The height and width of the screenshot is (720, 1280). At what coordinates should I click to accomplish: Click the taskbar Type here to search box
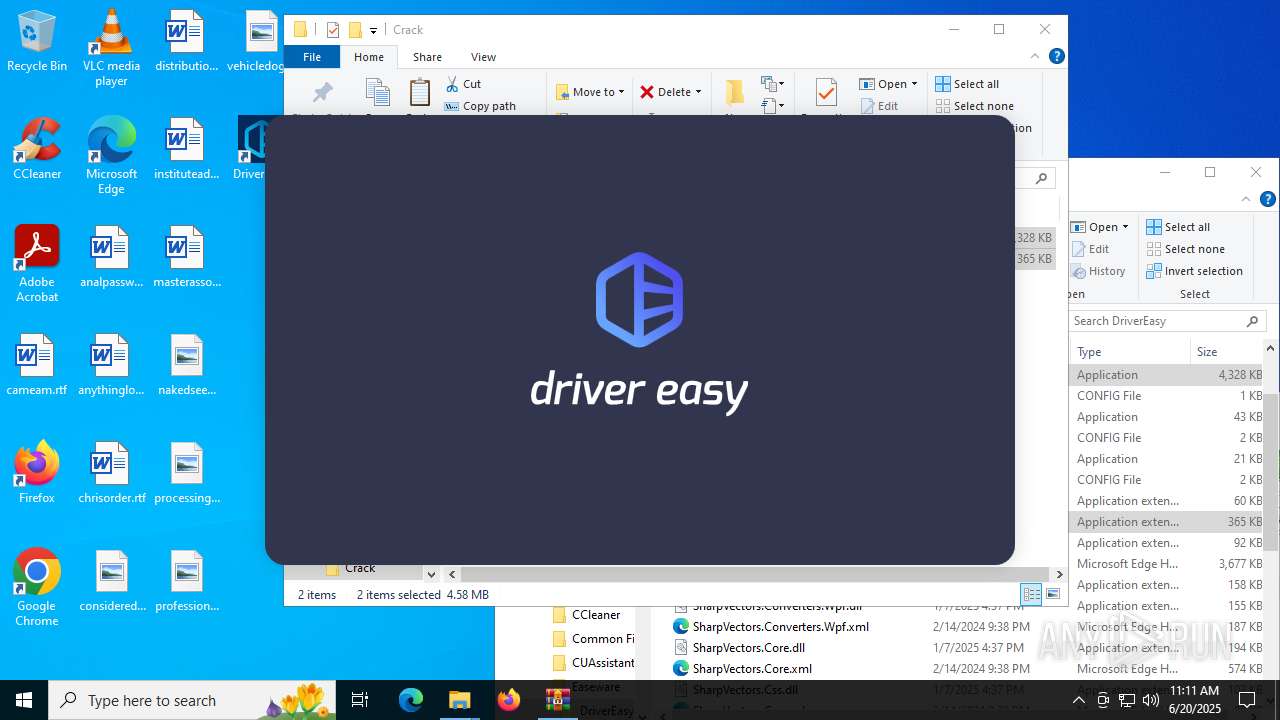[192, 700]
